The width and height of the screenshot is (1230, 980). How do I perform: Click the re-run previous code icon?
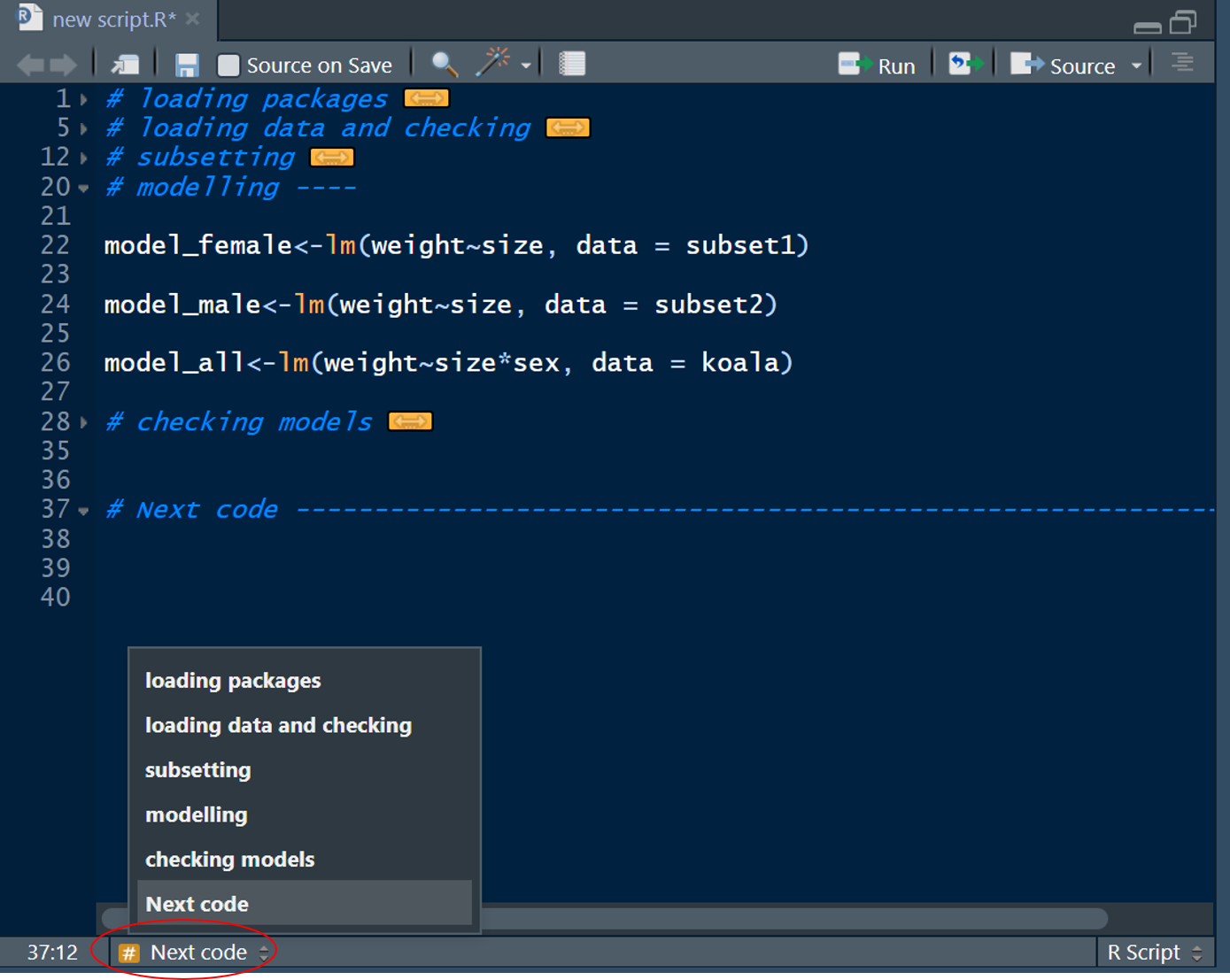click(965, 65)
